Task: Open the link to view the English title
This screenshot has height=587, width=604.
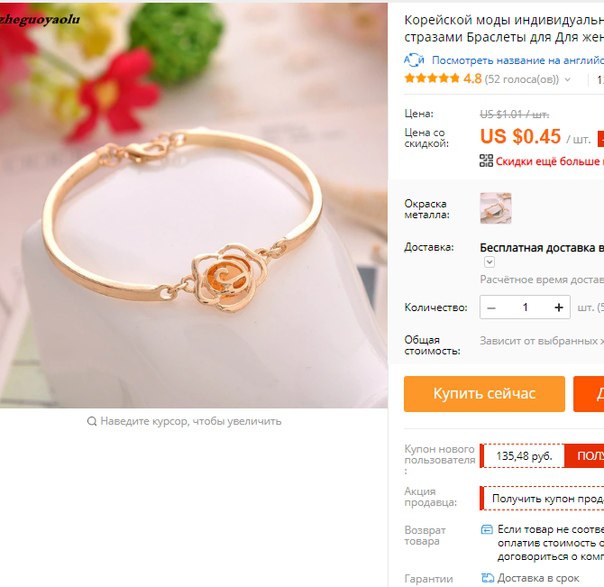Action: pyautogui.click(x=518, y=60)
